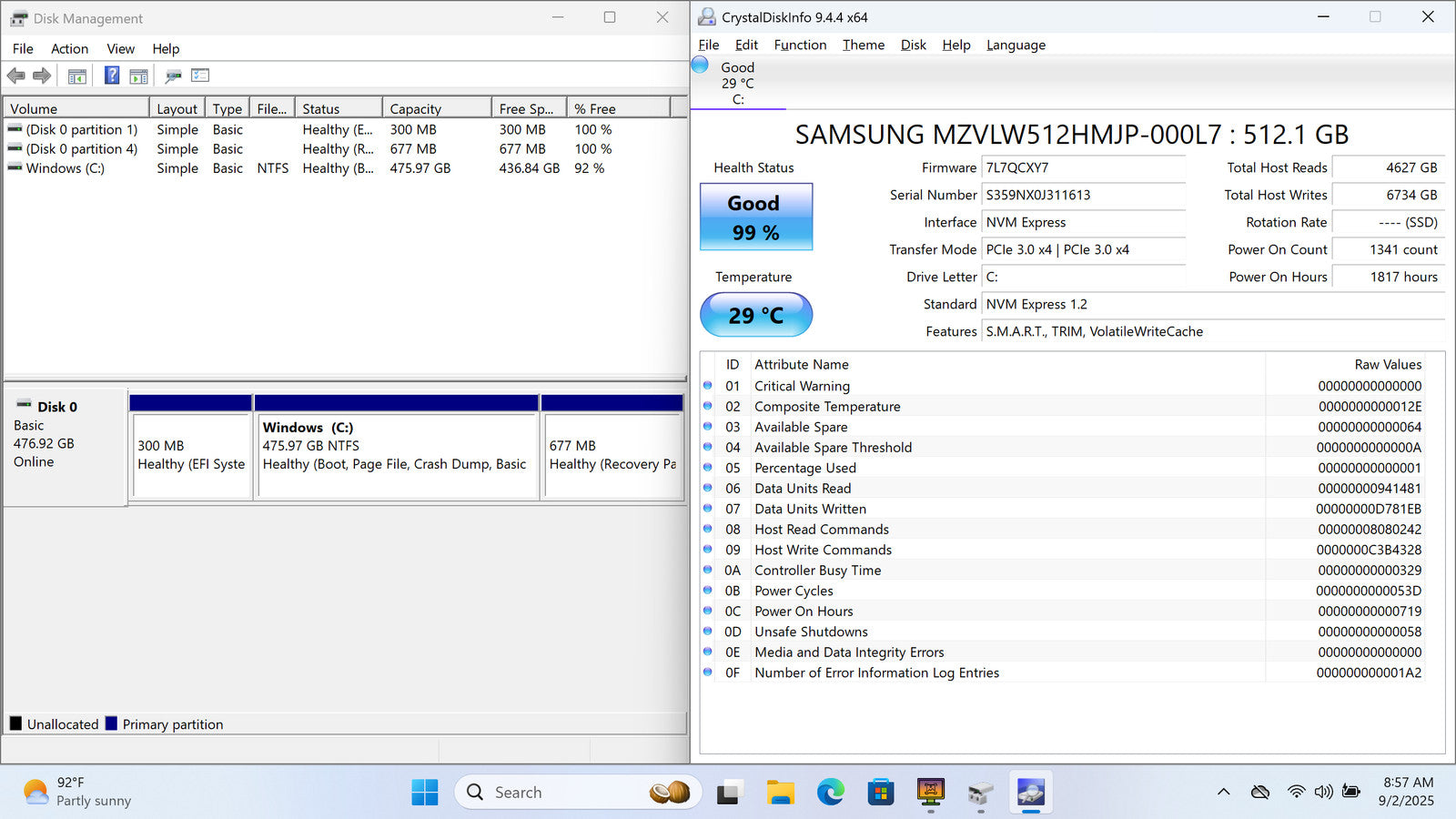Screen dimensions: 1456x819
Task: Click the volume speaker tray icon
Action: coord(1324,792)
